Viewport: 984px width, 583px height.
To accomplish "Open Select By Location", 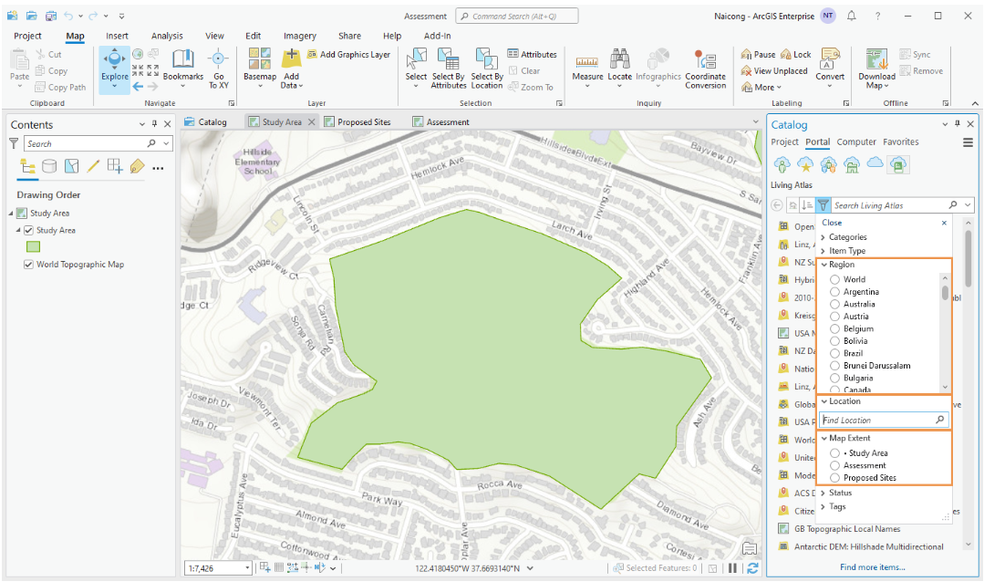I will 487,68.
